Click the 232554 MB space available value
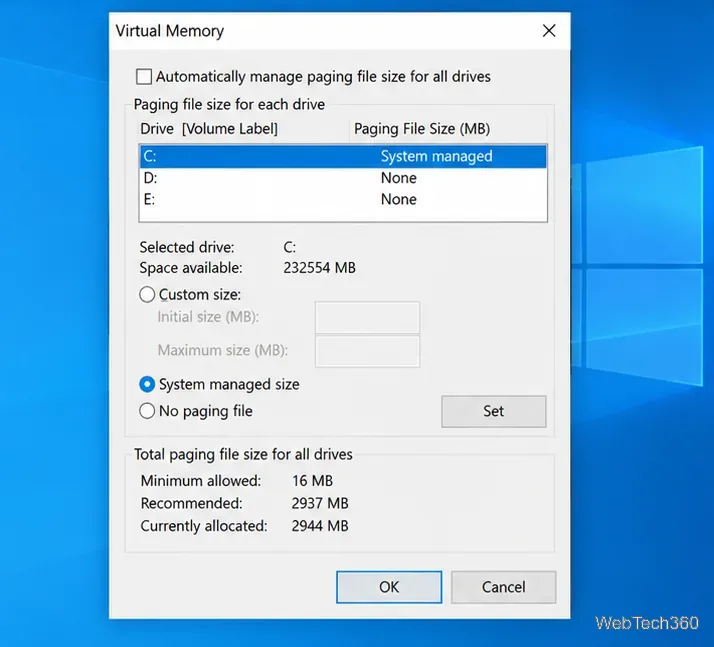The image size is (714, 647). pyautogui.click(x=319, y=268)
